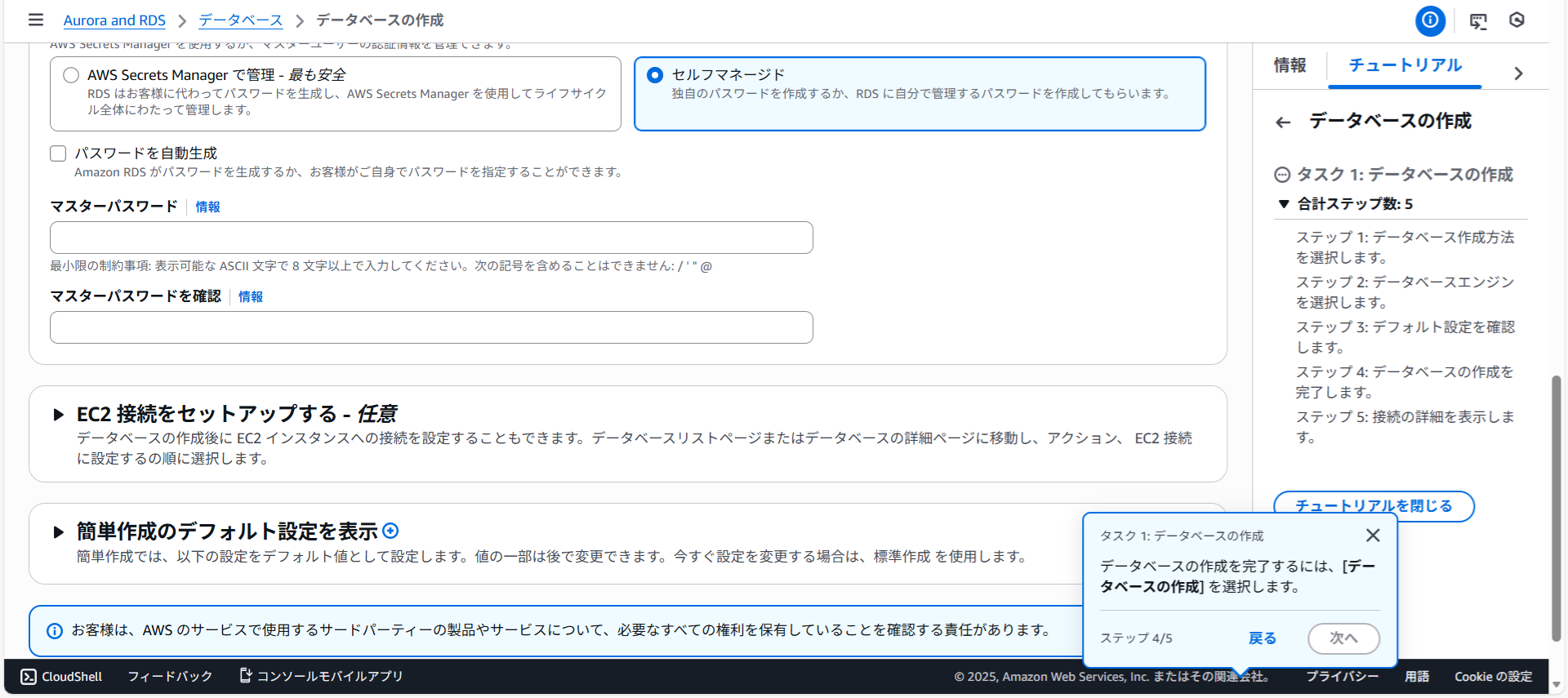1568x698 pixels.
Task: Click 次へ button in tutorial popover
Action: tap(1343, 638)
